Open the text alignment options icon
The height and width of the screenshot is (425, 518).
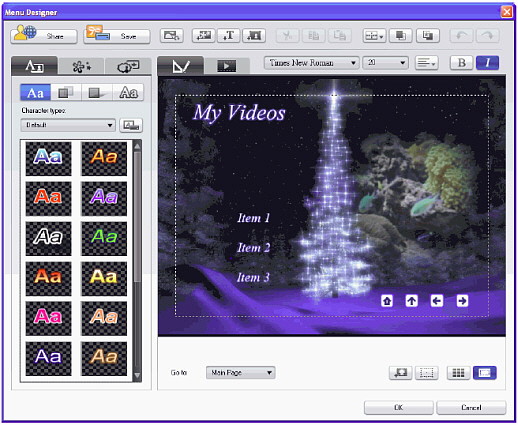(x=426, y=63)
